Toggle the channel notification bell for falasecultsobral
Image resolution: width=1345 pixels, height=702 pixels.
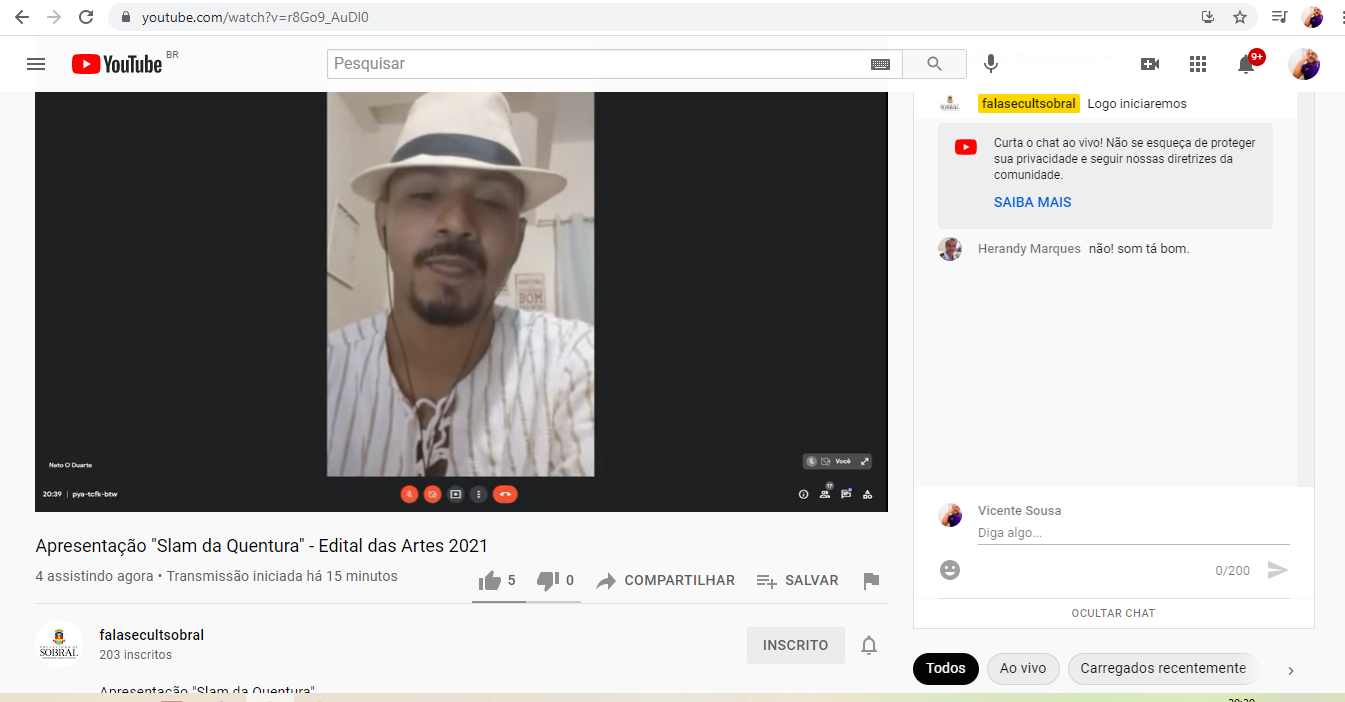[869, 646]
